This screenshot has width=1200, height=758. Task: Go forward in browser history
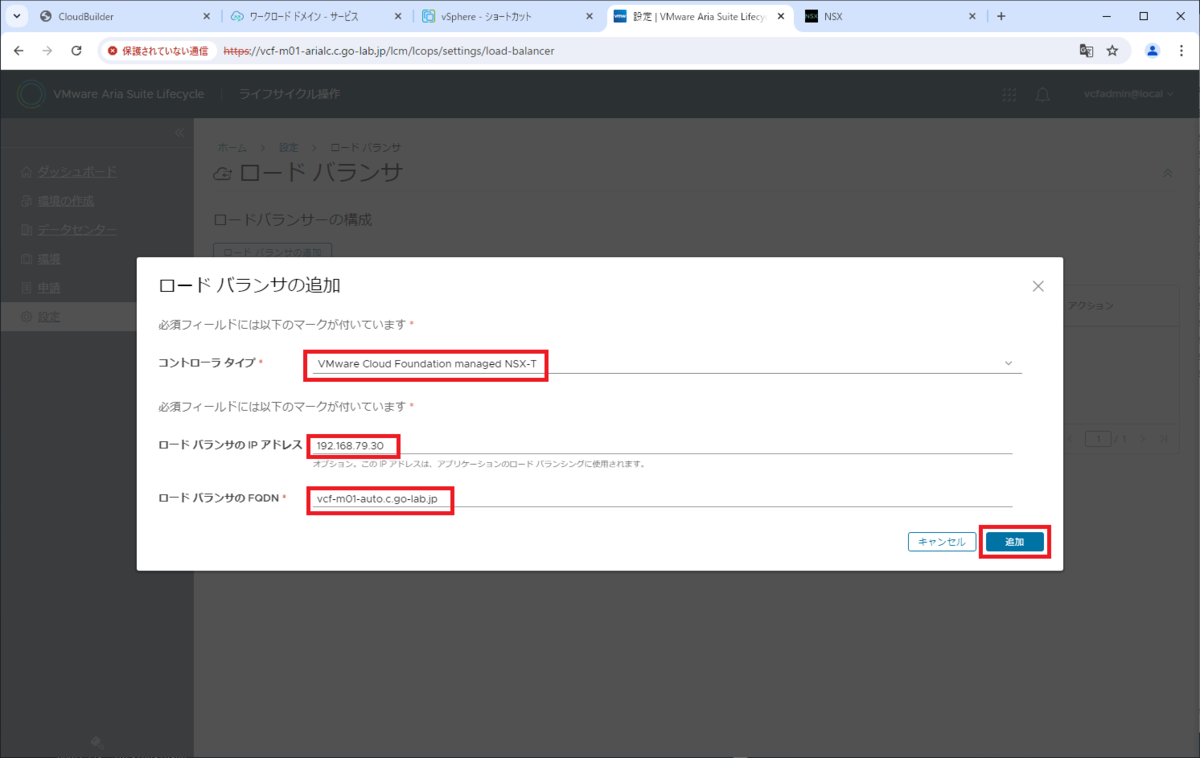(x=48, y=50)
